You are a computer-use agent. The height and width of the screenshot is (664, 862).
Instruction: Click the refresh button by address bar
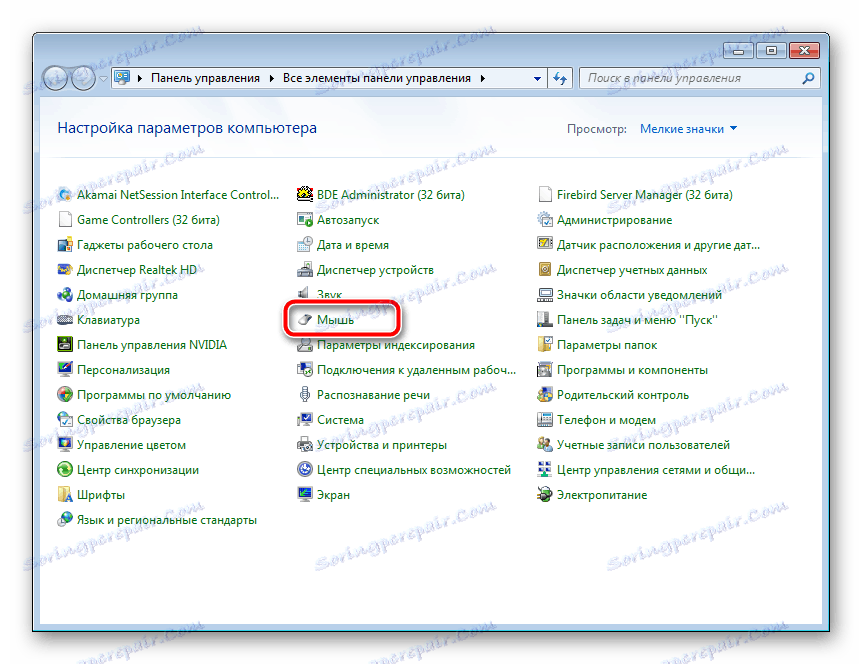coord(560,79)
